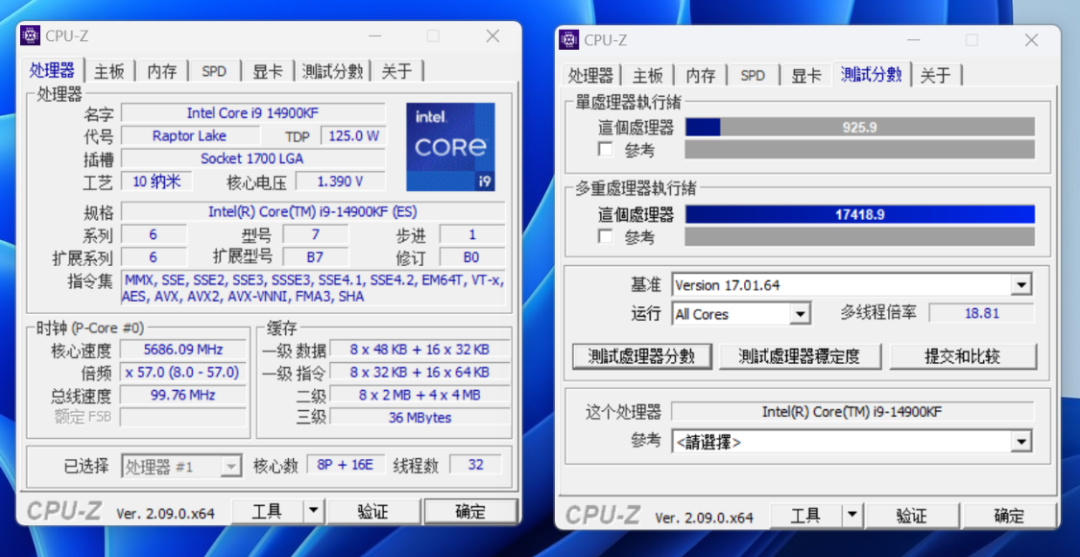Screen dimensions: 1080x557
Task: Close the left CPU-Z window
Action: click(x=492, y=36)
